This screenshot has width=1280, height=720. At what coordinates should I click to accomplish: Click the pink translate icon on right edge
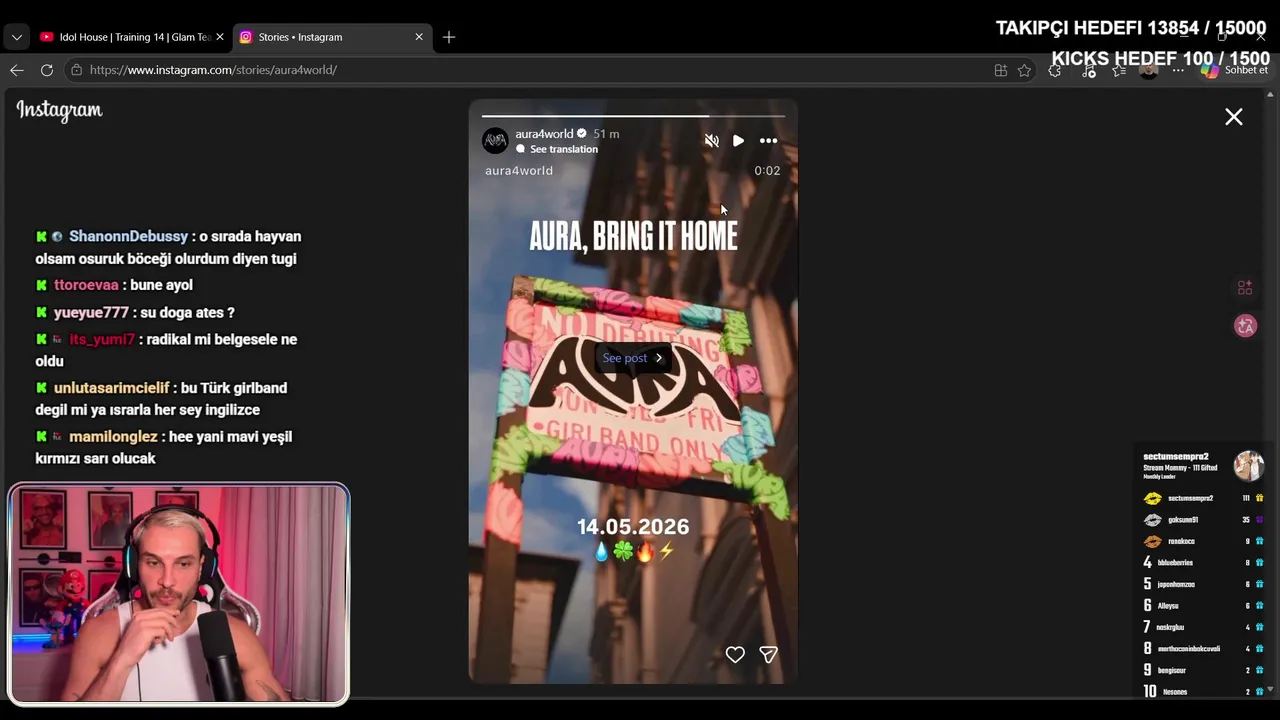coord(1245,326)
